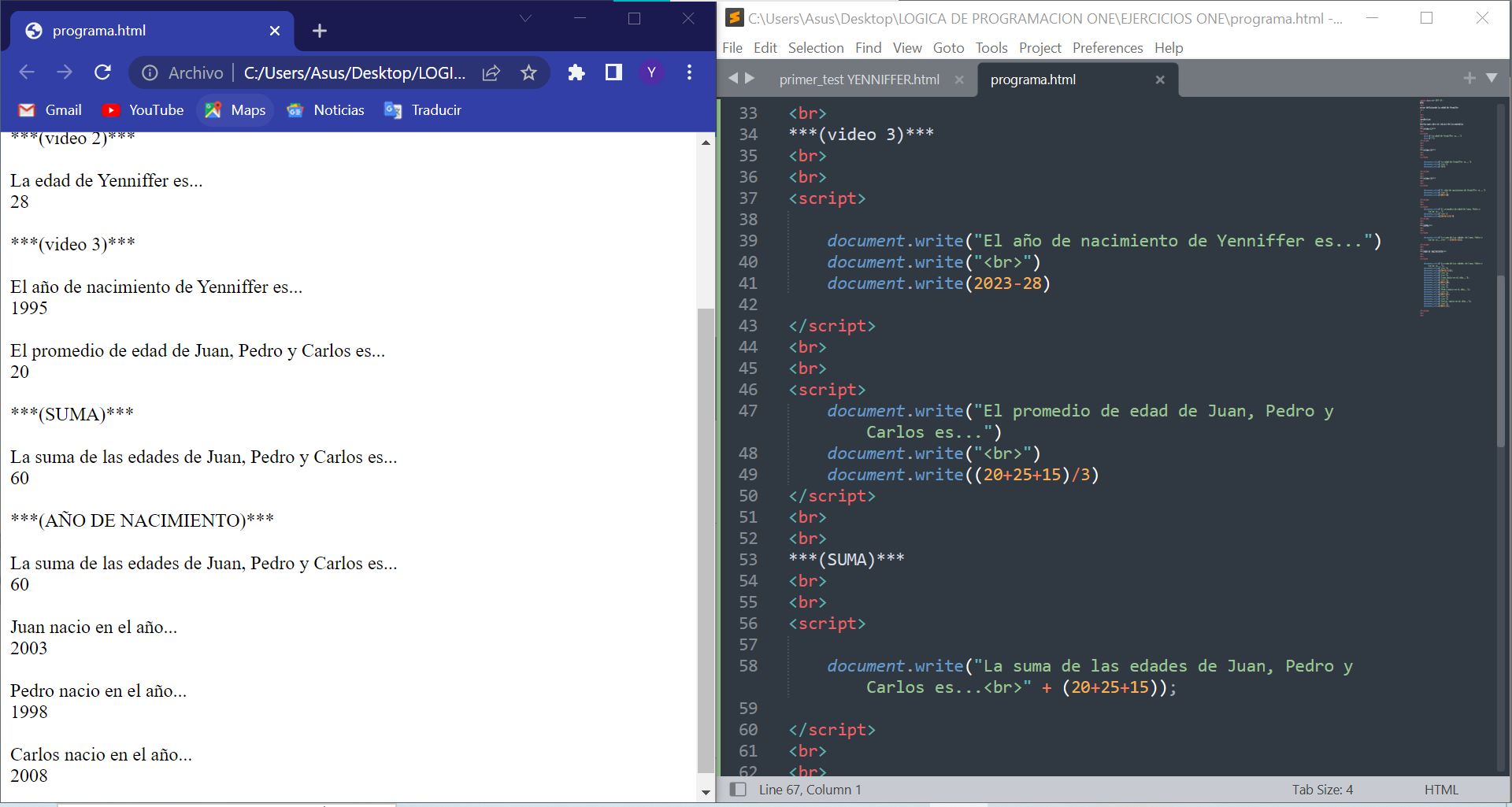
Task: Open tab list dropdown arrow in Sublime
Action: tap(1492, 78)
